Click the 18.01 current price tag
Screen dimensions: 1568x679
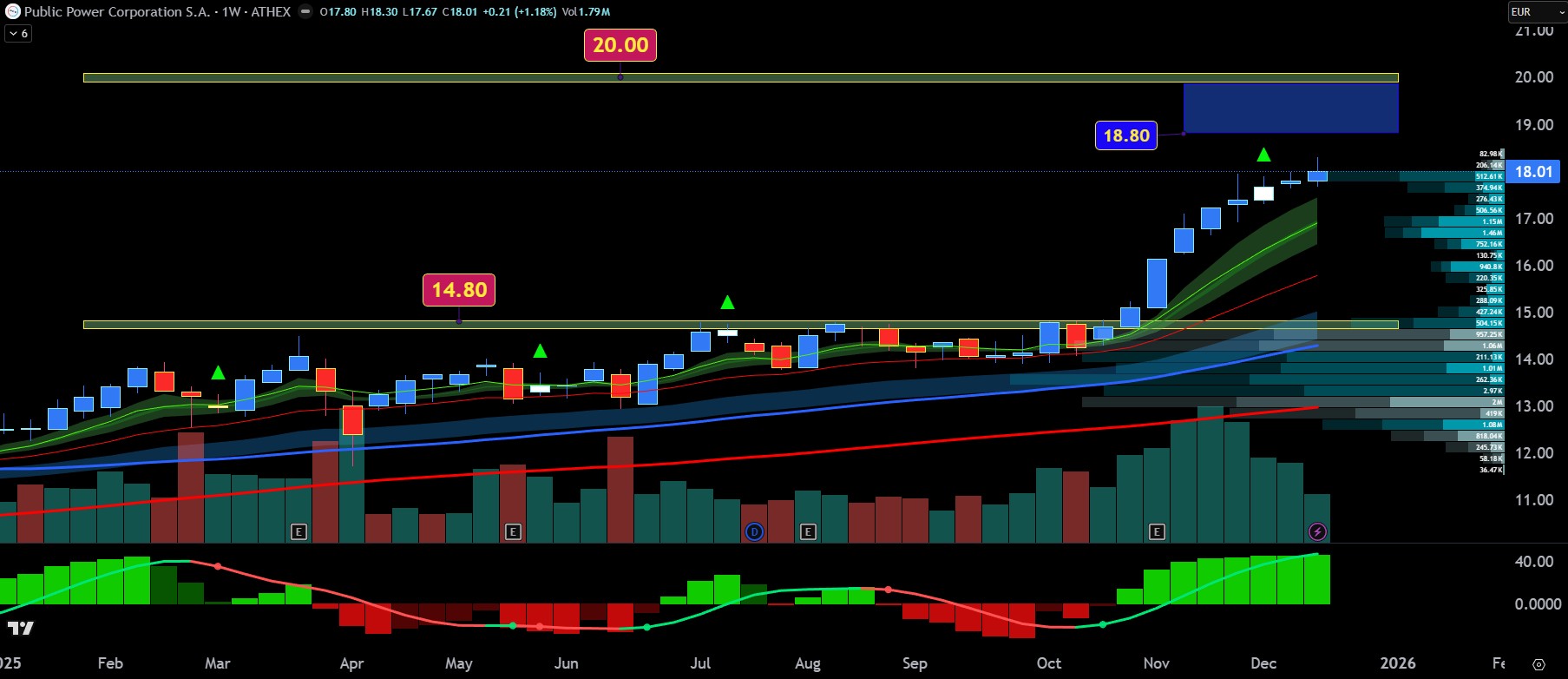pyautogui.click(x=1532, y=172)
